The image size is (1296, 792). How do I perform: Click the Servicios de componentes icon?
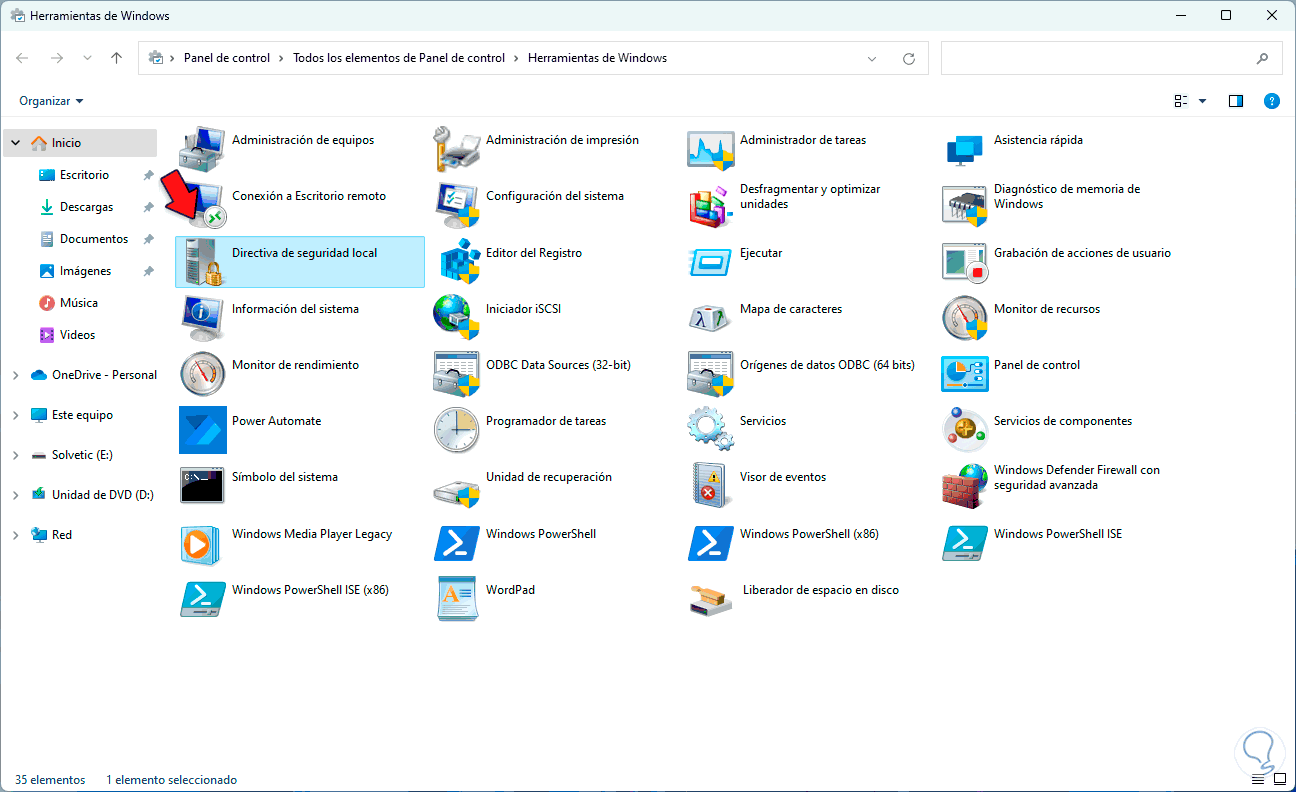(965, 430)
